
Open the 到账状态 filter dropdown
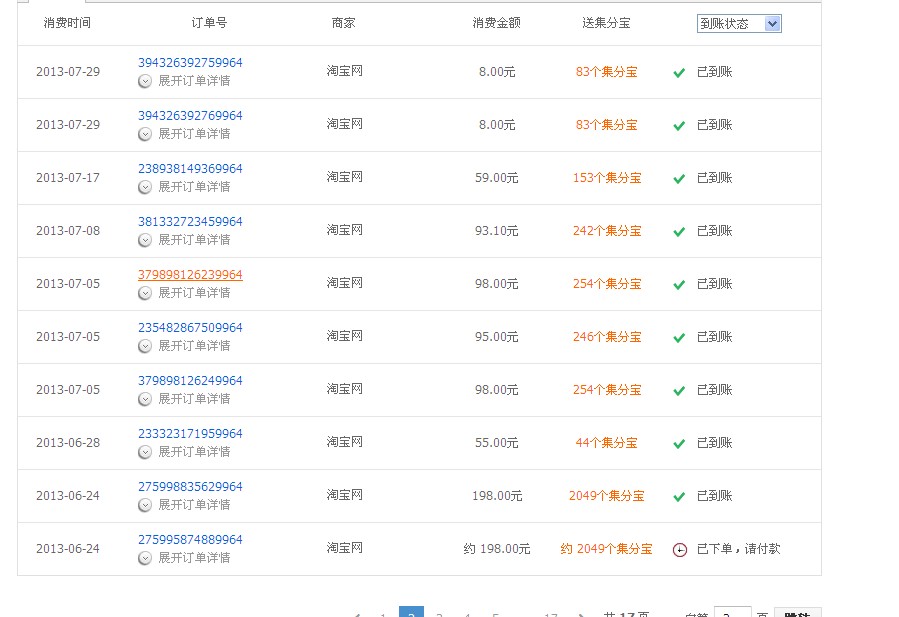(739, 24)
